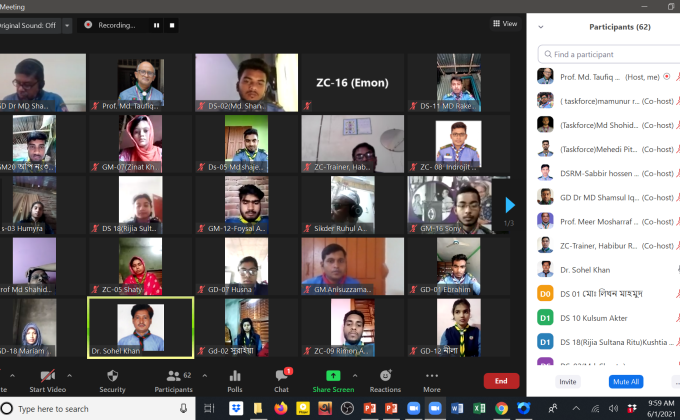Toggle the Original Sound setting
The width and height of the screenshot is (680, 420).
(x=28, y=25)
